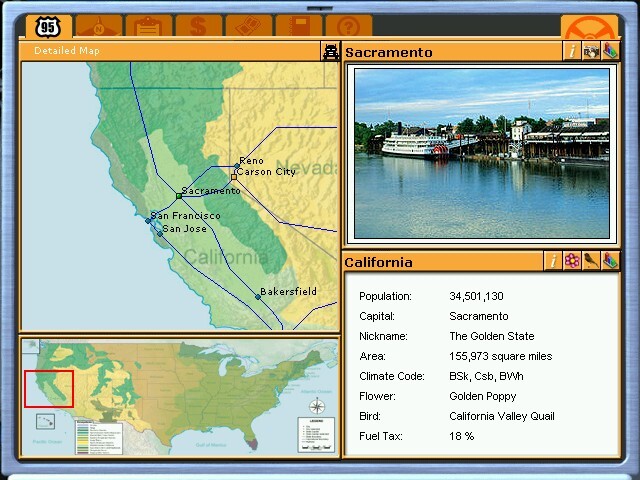The image size is (640, 480).
Task: Click the truck icon beside Detailed Map
Action: click(330, 51)
